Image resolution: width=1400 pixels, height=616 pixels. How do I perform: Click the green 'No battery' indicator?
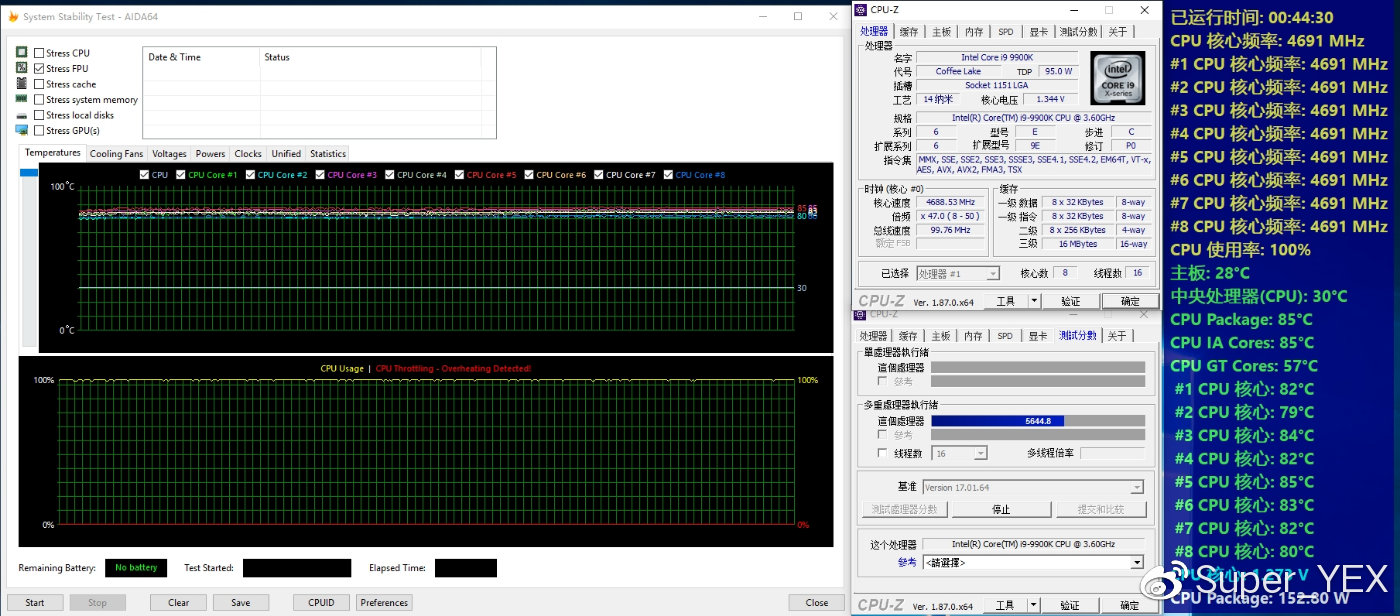tap(136, 568)
